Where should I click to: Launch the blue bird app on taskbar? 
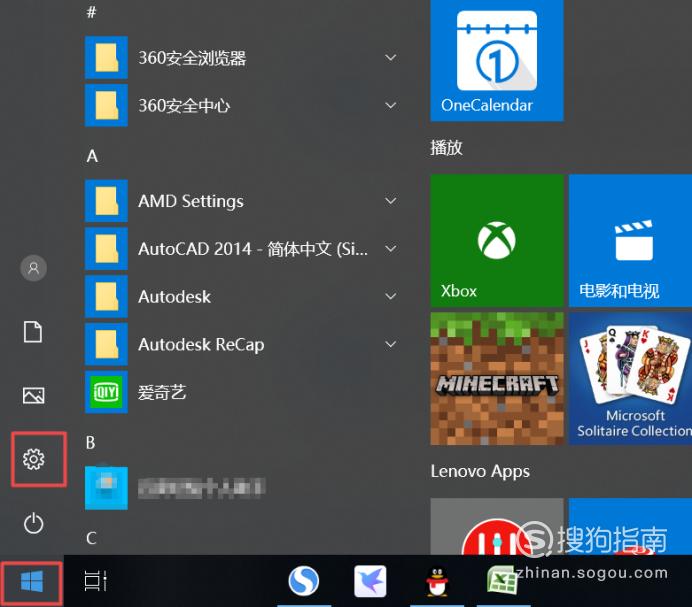(370, 581)
